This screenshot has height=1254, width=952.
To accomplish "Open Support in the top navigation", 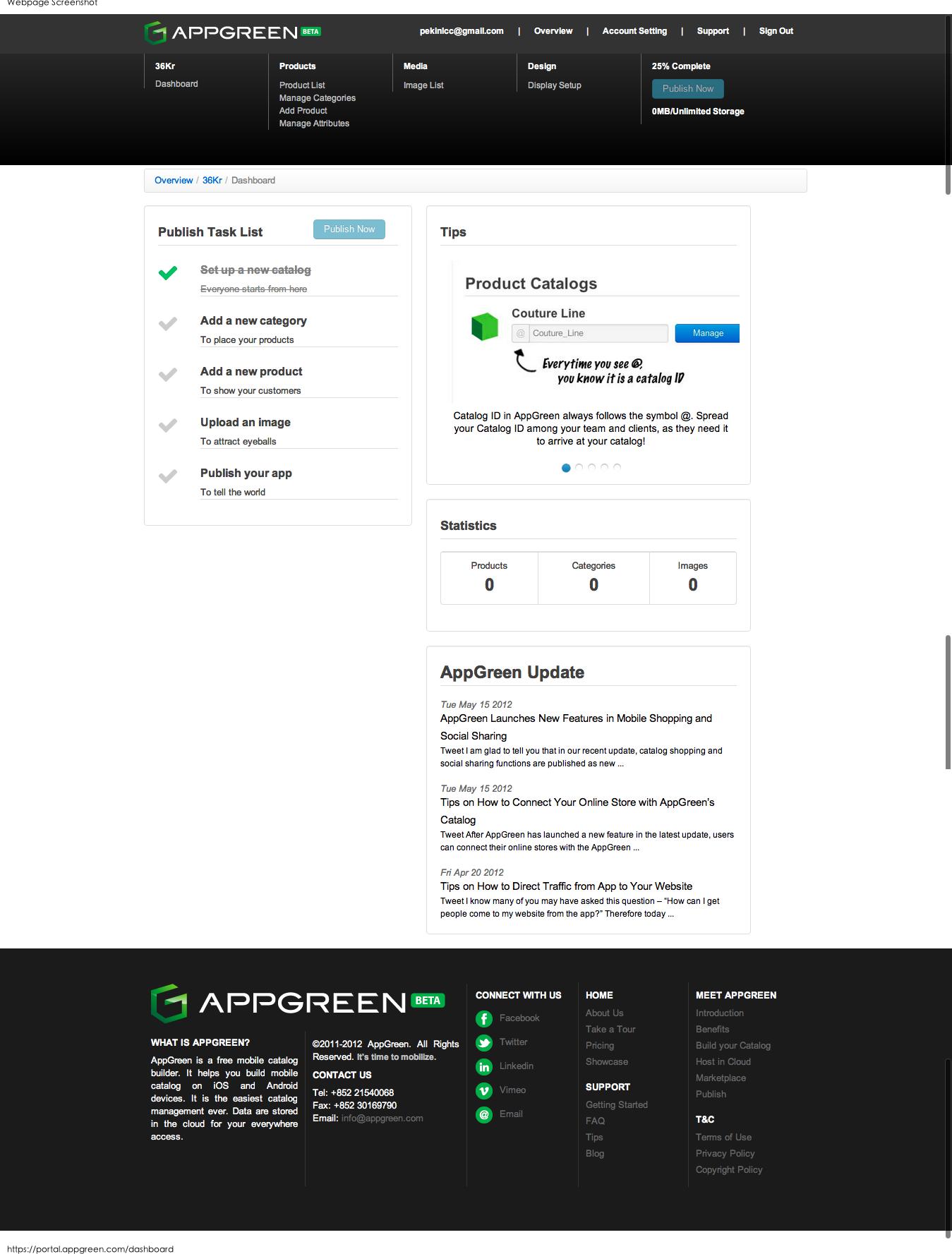I will click(713, 31).
